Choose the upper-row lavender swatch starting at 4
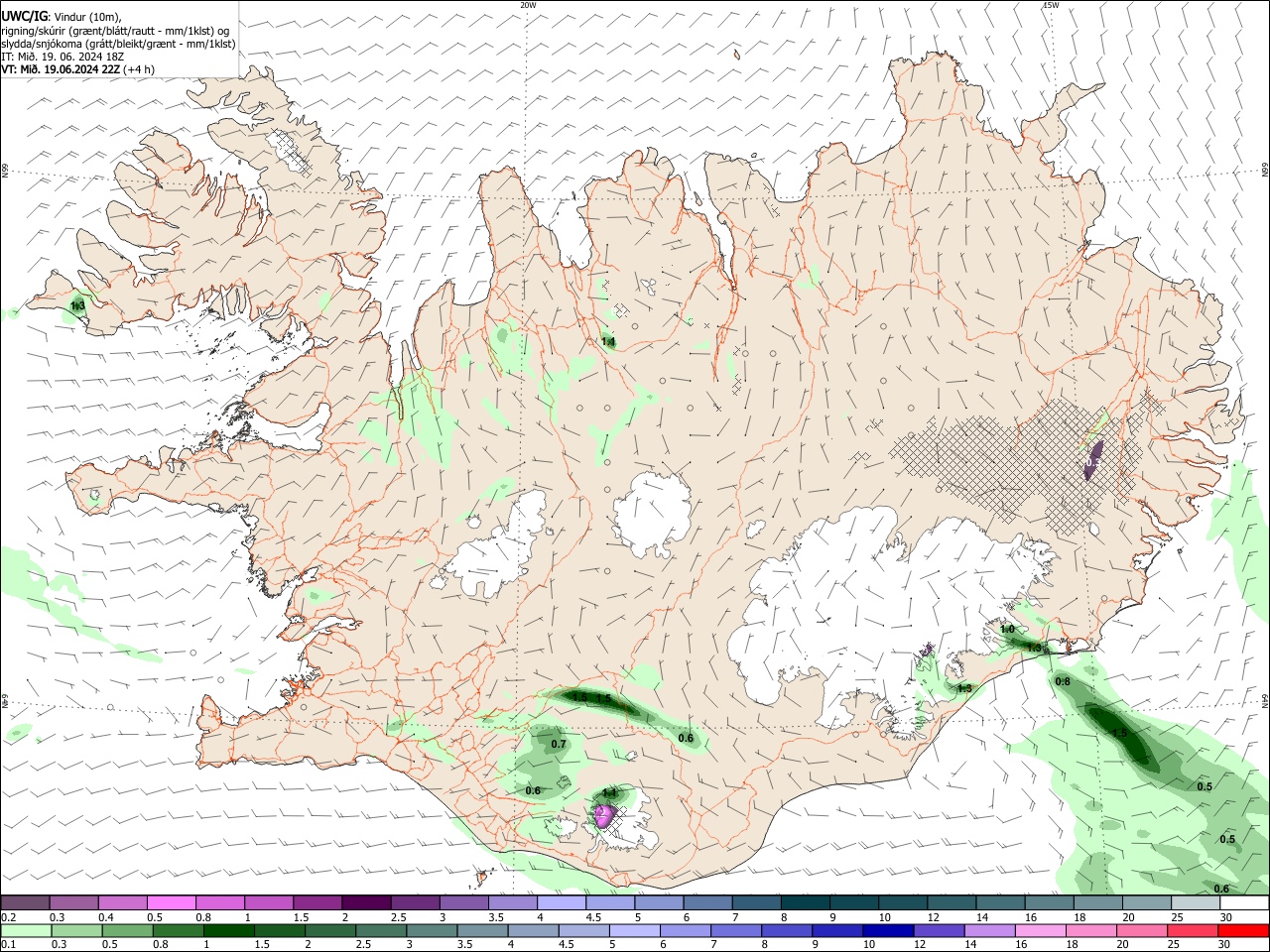The height and width of the screenshot is (952, 1270). click(x=561, y=902)
